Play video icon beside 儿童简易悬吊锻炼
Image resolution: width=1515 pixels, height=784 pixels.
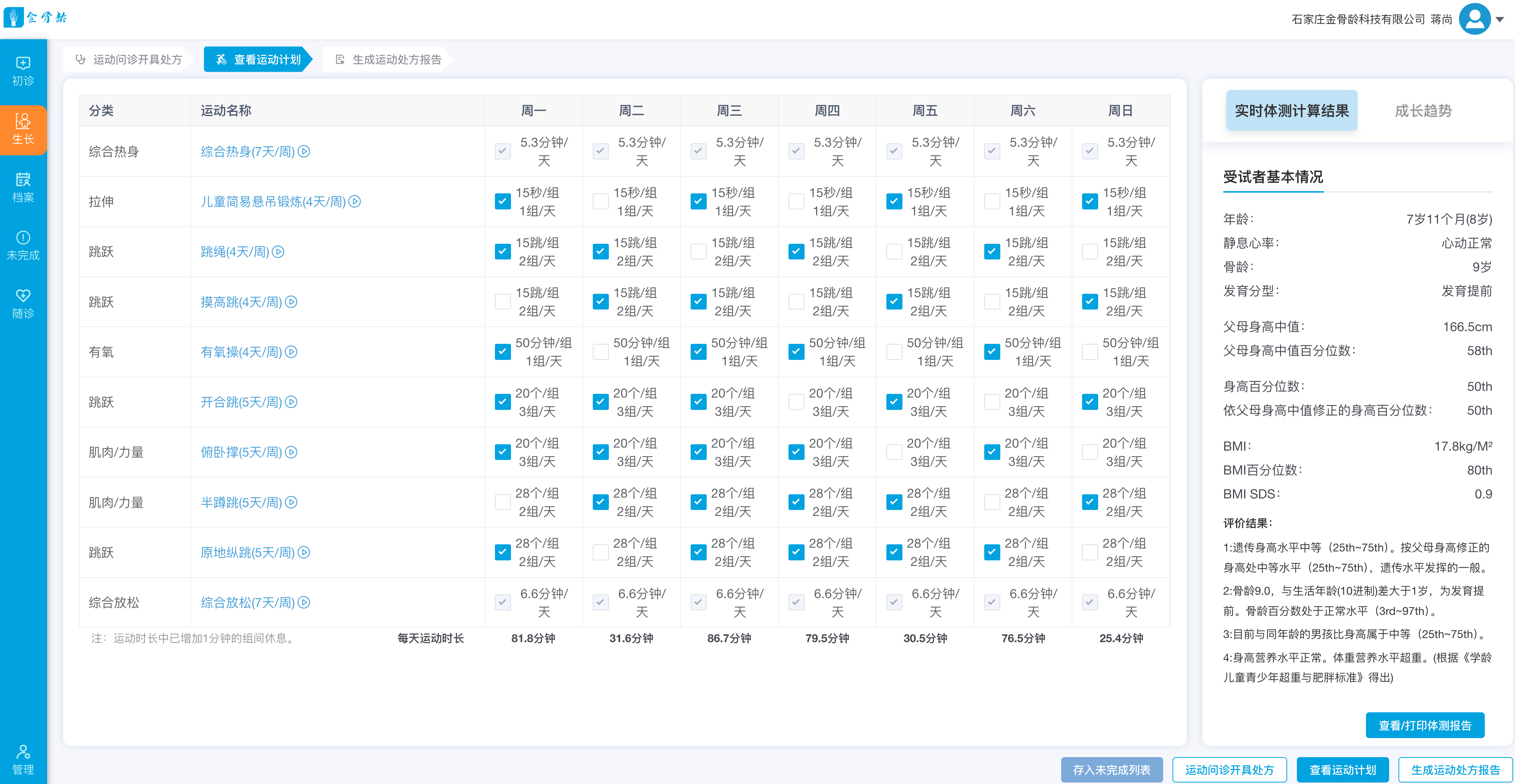pos(354,202)
